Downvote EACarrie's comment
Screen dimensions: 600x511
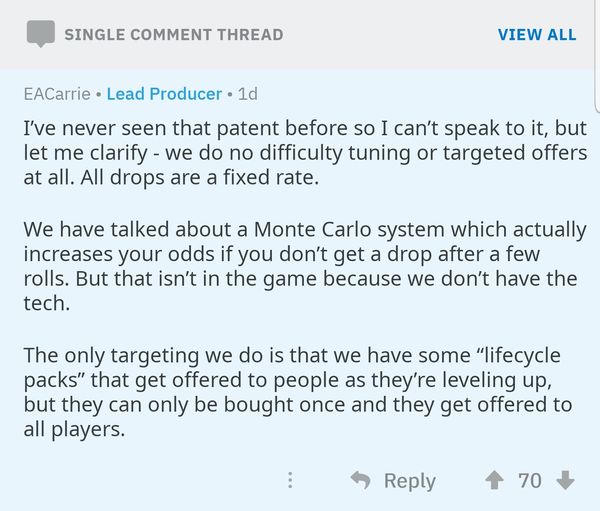565,480
